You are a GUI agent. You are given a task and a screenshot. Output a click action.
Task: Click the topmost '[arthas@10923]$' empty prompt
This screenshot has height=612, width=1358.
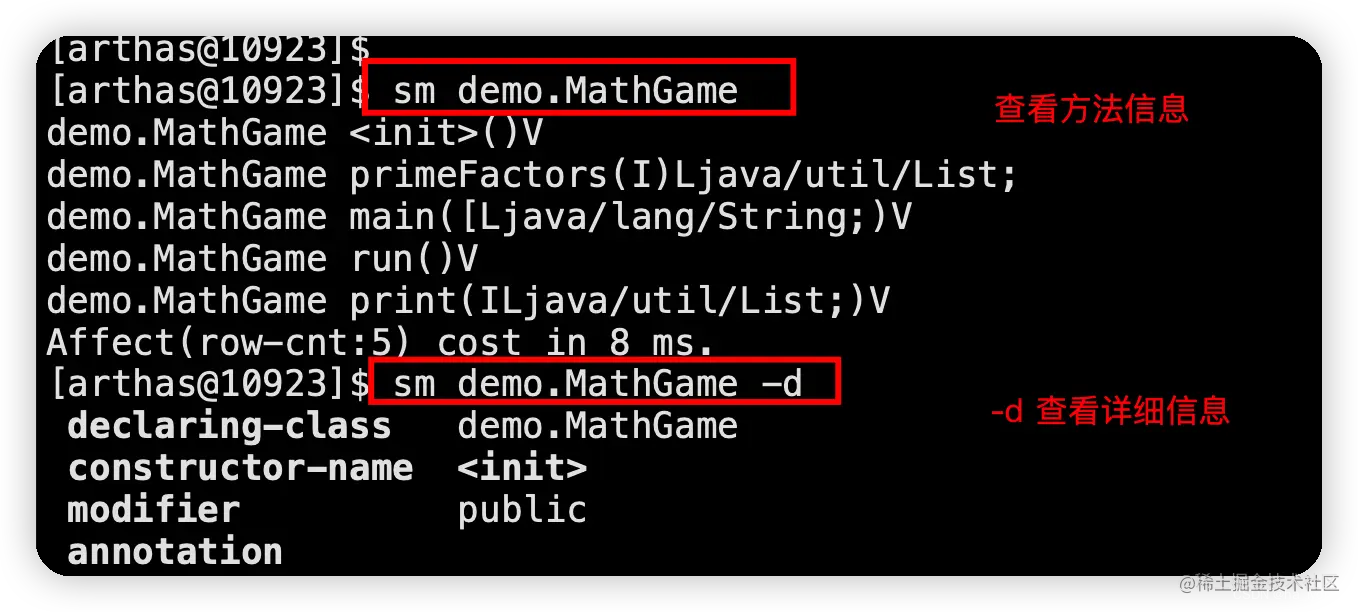(210, 49)
